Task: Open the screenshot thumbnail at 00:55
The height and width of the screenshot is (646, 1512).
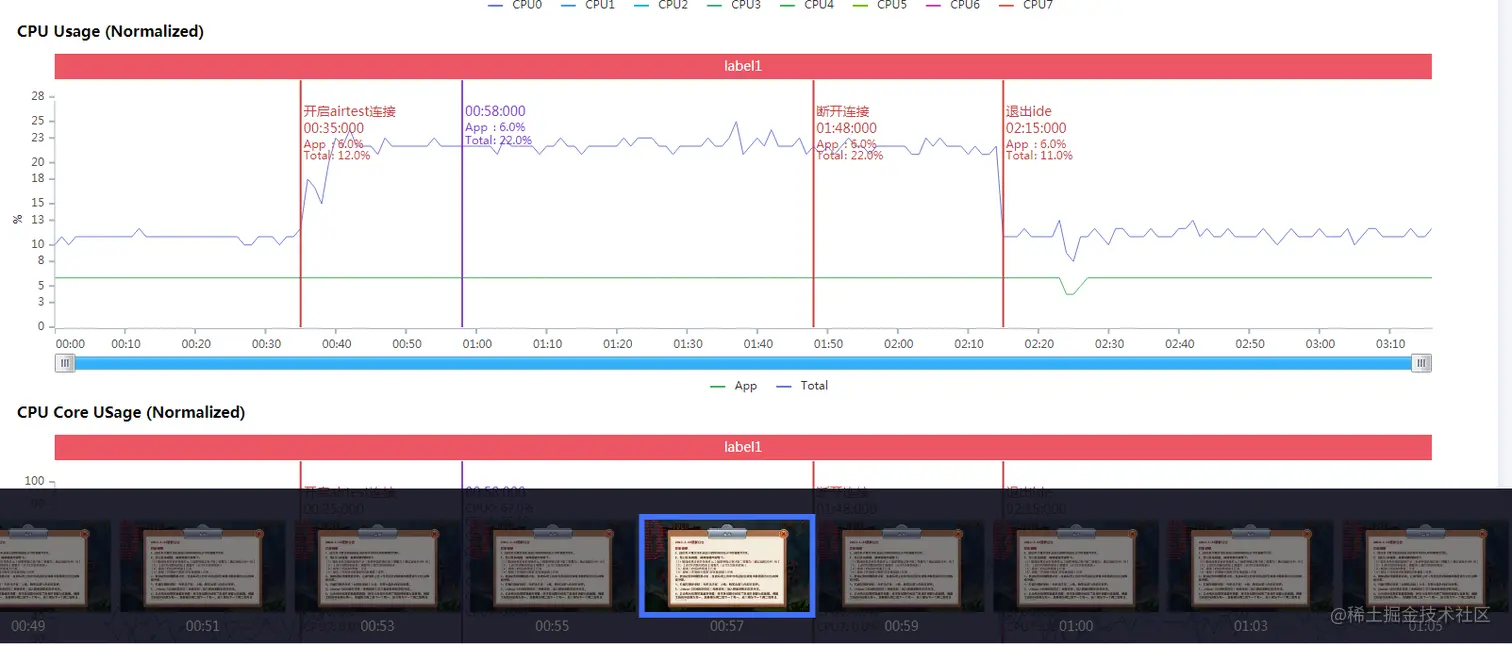Action: [552, 566]
